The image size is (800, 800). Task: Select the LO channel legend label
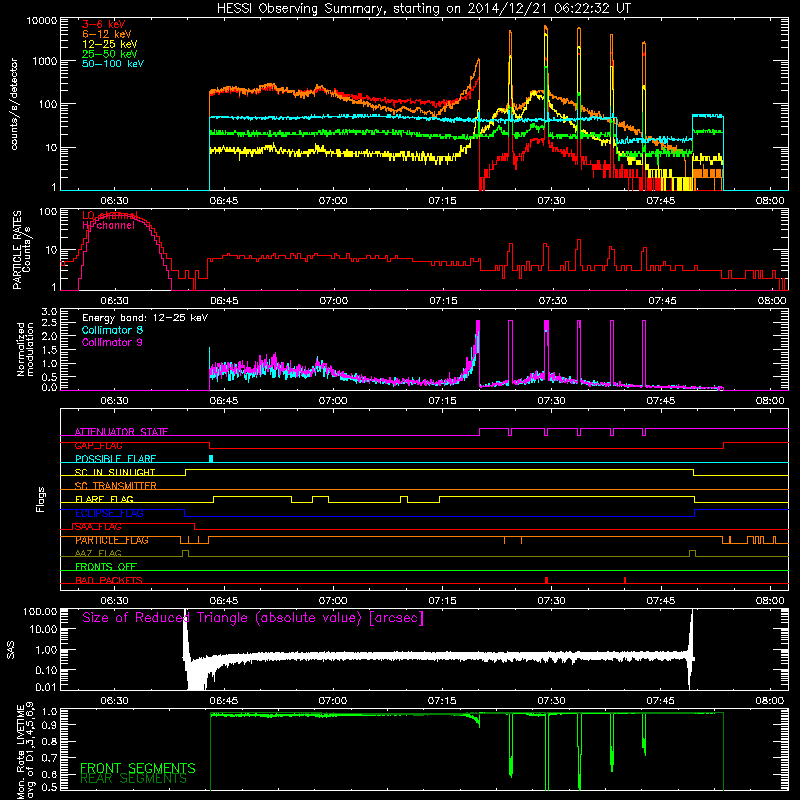pos(110,215)
